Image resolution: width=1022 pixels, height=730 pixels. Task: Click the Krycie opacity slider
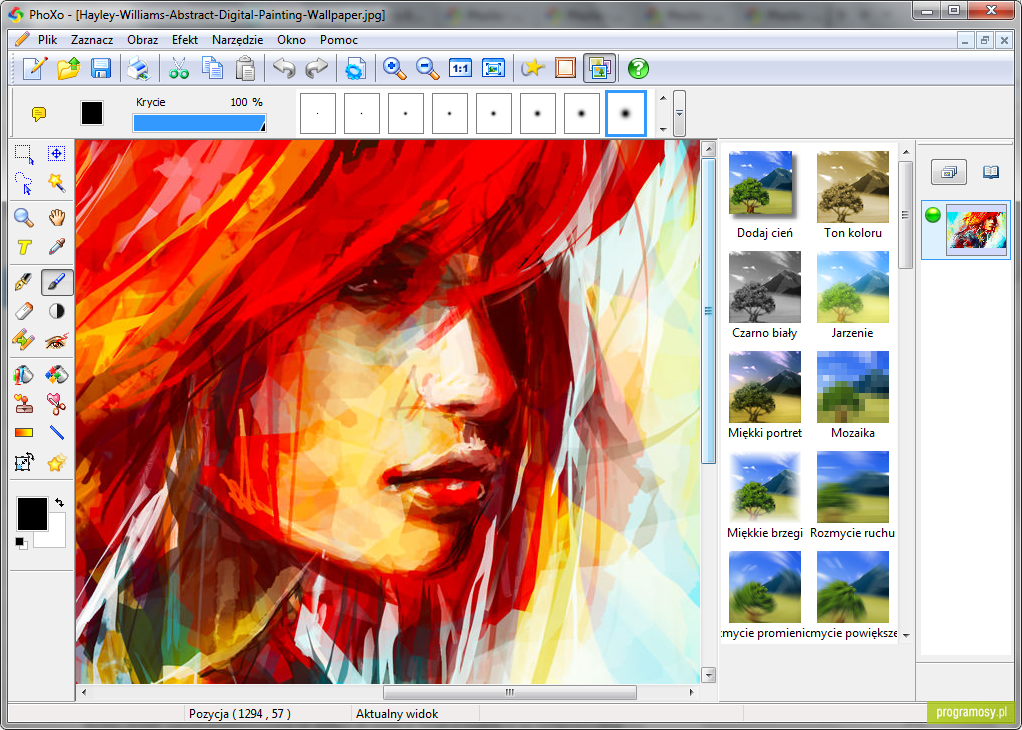[x=199, y=123]
